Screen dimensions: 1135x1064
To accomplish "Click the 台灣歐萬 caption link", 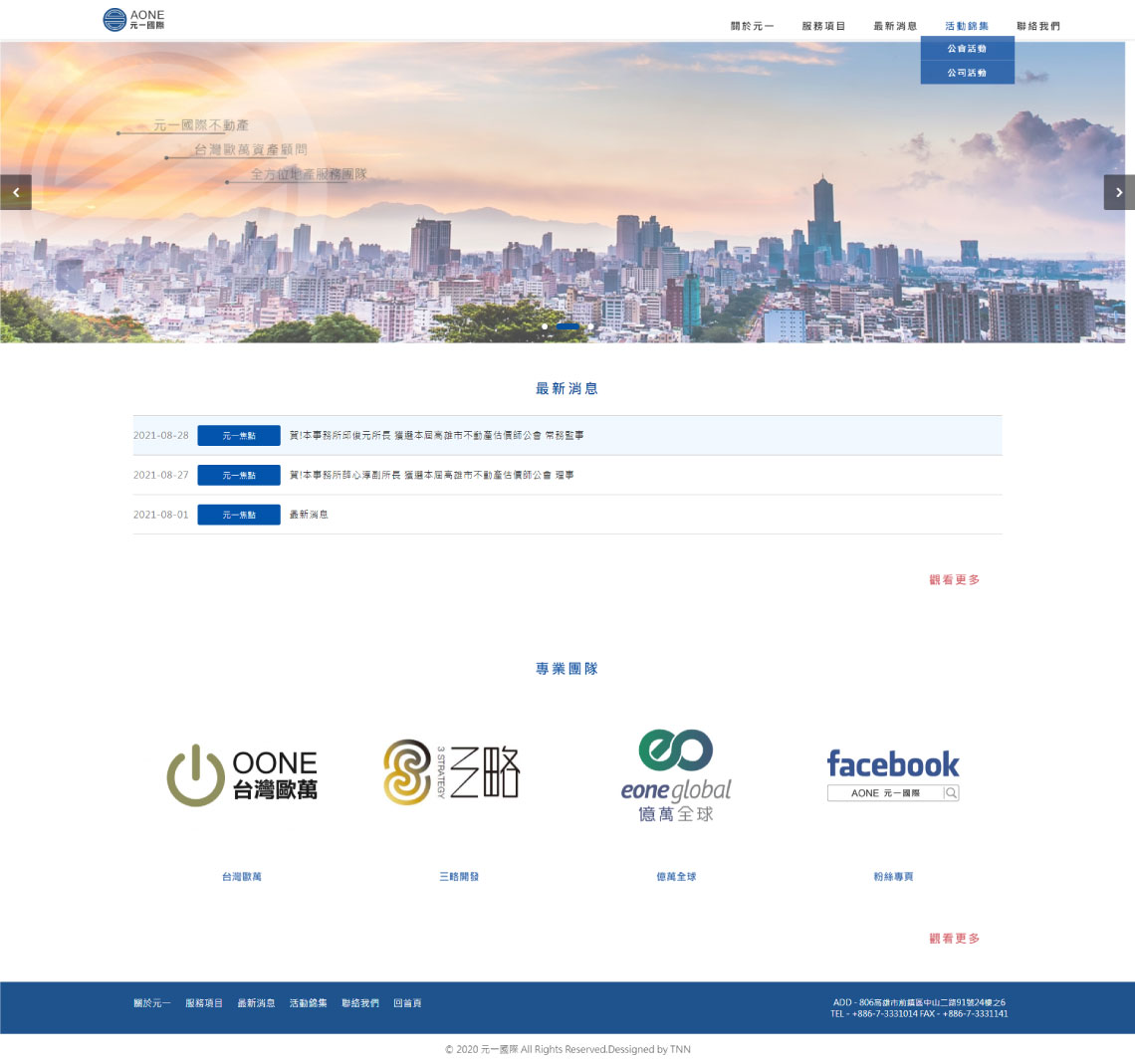I will tap(242, 877).
